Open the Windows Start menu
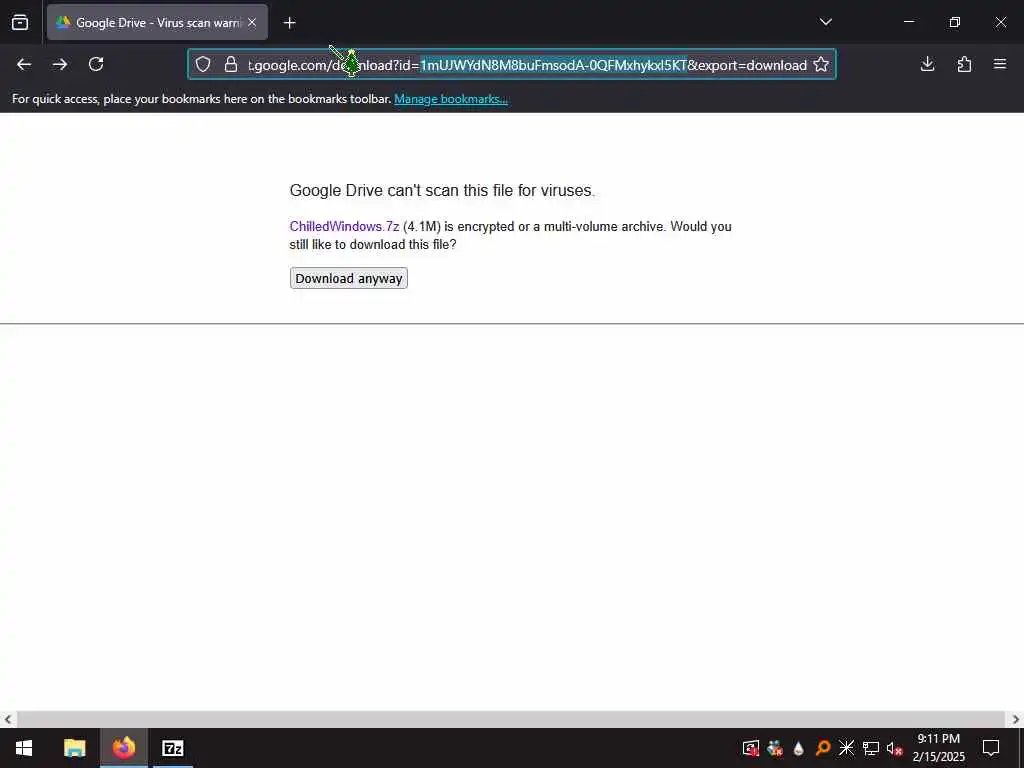Image resolution: width=1024 pixels, height=768 pixels. (x=24, y=748)
